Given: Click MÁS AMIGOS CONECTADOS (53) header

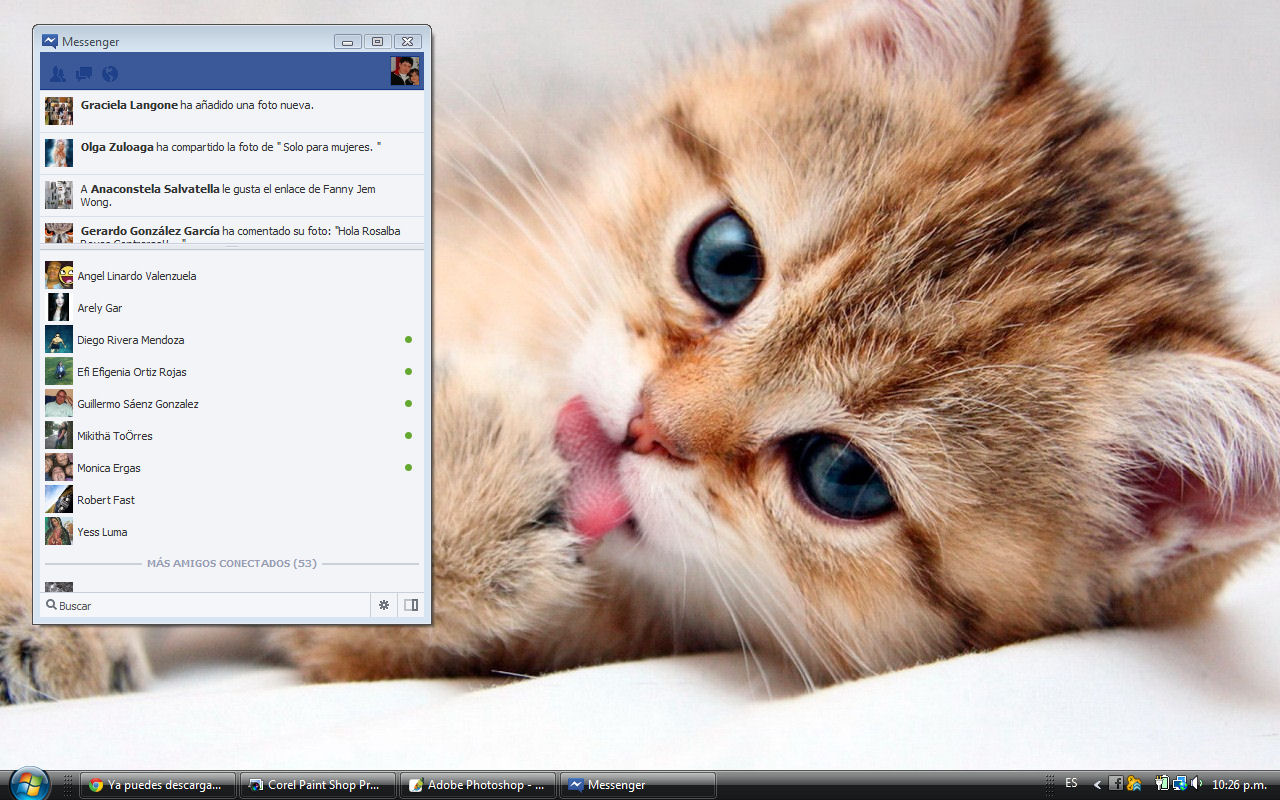Looking at the screenshot, I should (232, 563).
